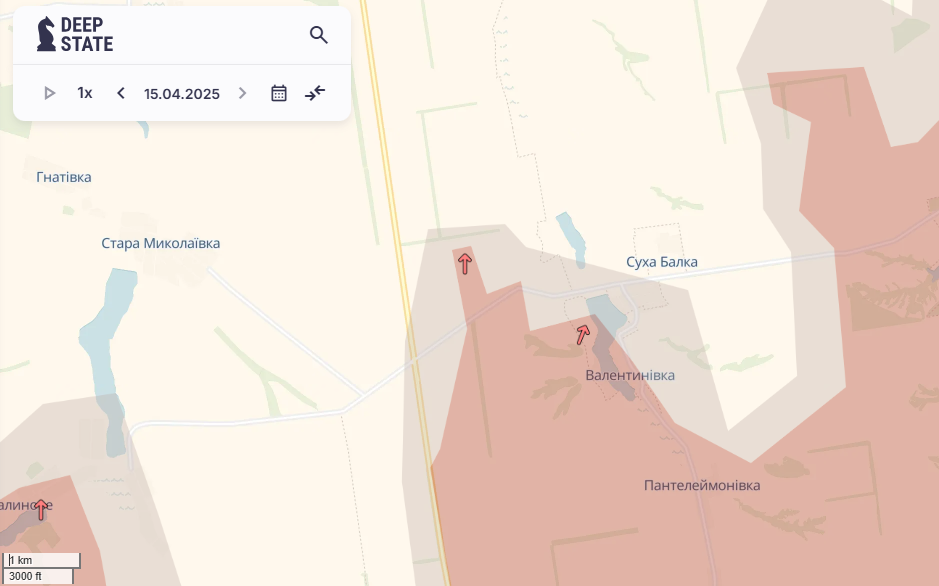This screenshot has height=586, width=939.
Task: Click the scale bar showing 1 km
Action: 41,560
